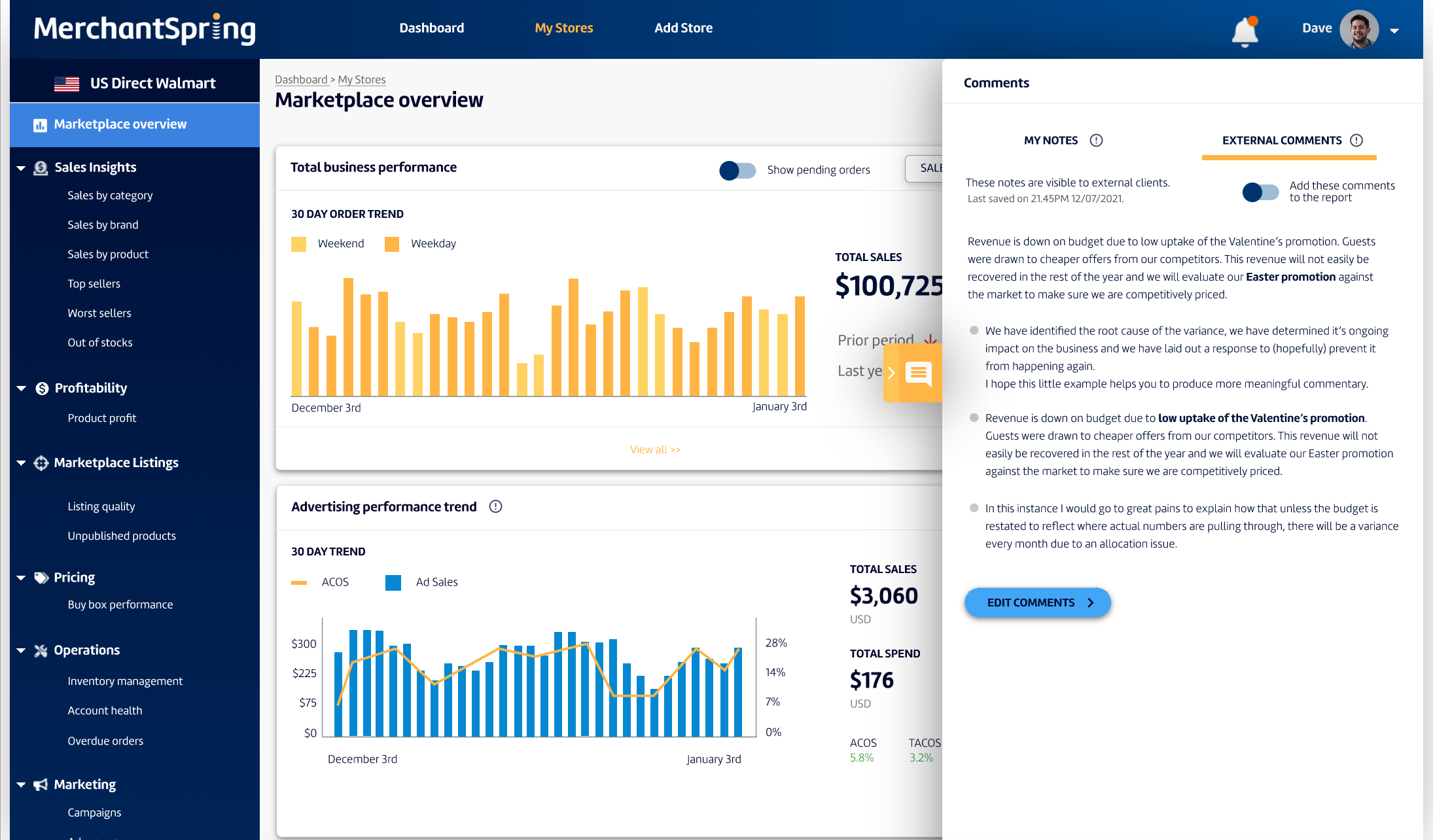Toggle Add these comments to report
Screen dimensions: 1433x840
pos(1260,192)
